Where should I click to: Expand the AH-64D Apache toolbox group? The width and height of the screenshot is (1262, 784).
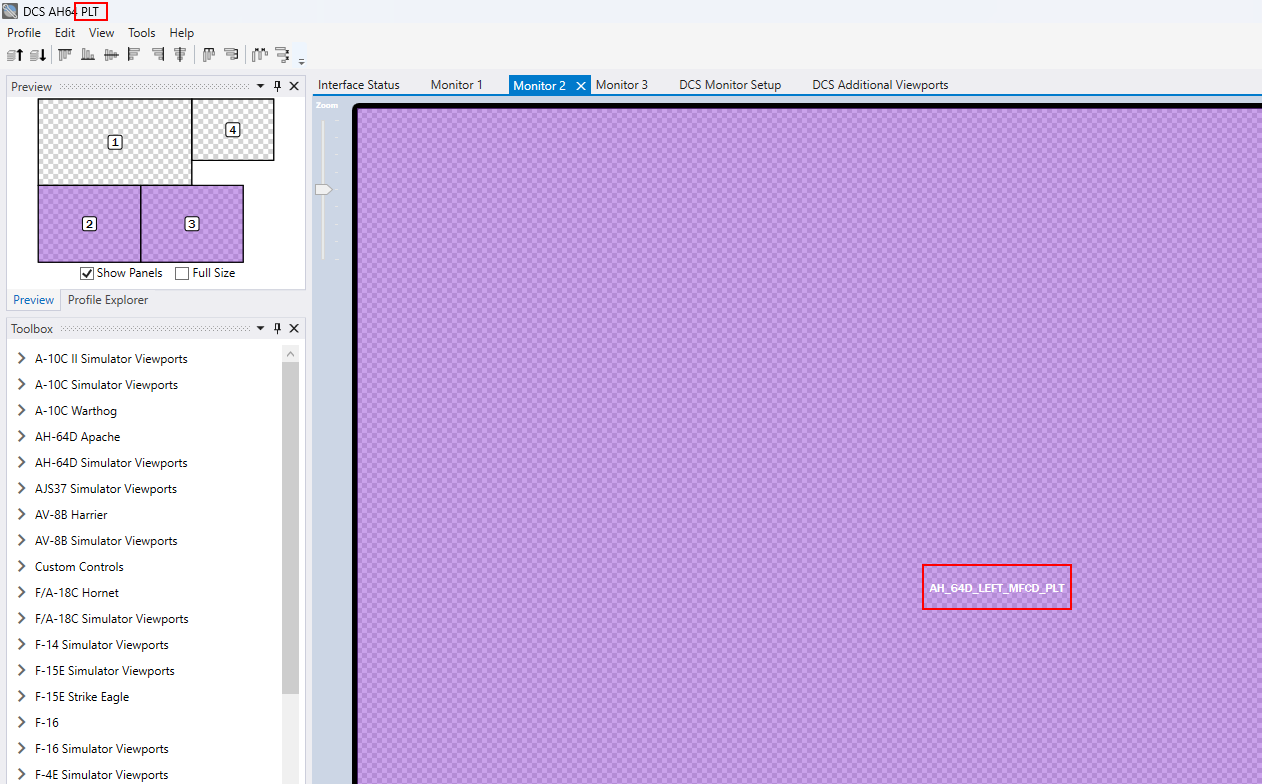coord(21,436)
